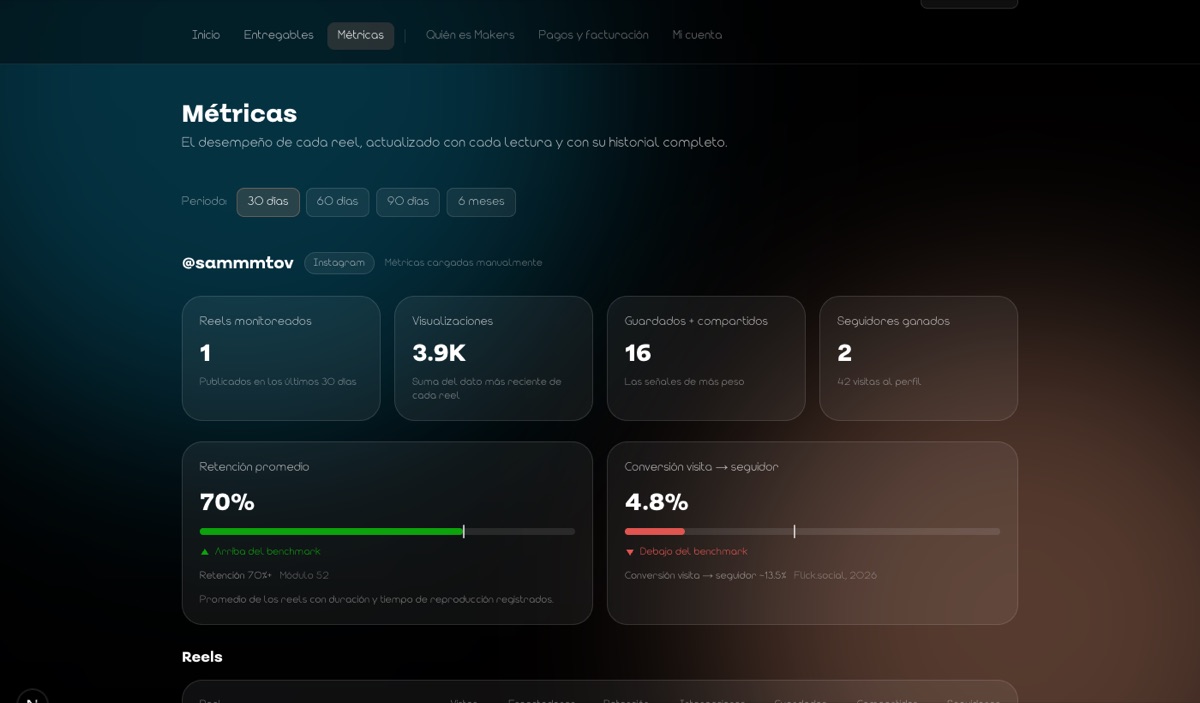Click the @sammmtov account handle

pyautogui.click(x=238, y=263)
